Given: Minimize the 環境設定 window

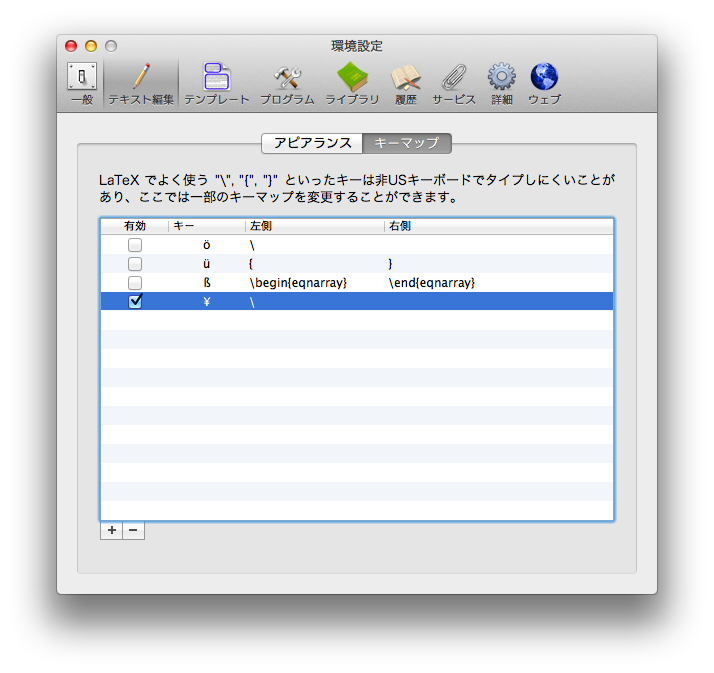Looking at the screenshot, I should pos(91,46).
